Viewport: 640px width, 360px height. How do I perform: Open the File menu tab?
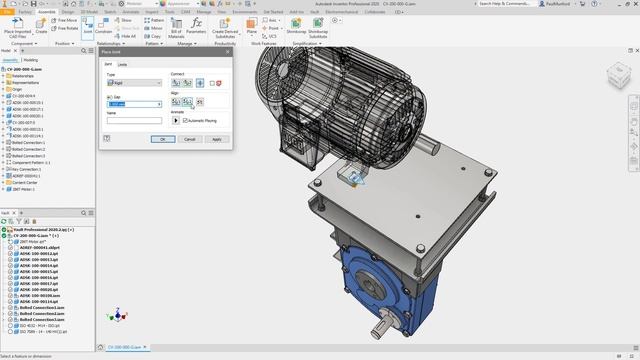coord(7,12)
